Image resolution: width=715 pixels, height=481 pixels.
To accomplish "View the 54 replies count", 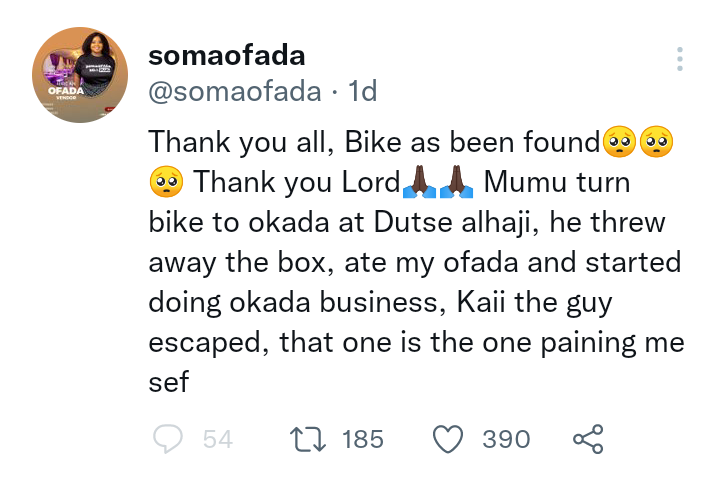I will click(217, 438).
